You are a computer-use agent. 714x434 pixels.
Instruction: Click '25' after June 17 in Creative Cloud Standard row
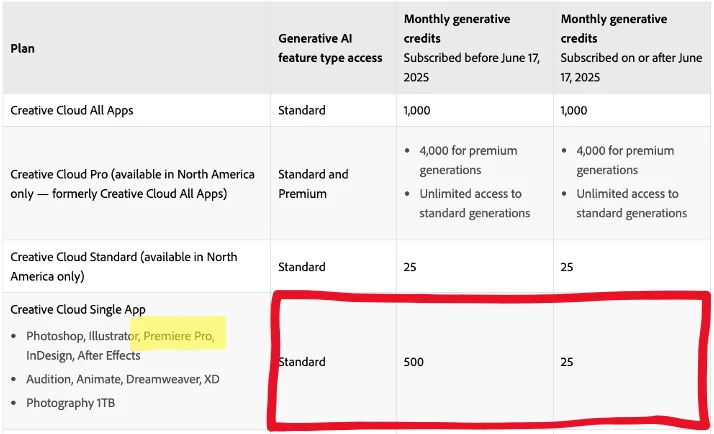point(566,267)
